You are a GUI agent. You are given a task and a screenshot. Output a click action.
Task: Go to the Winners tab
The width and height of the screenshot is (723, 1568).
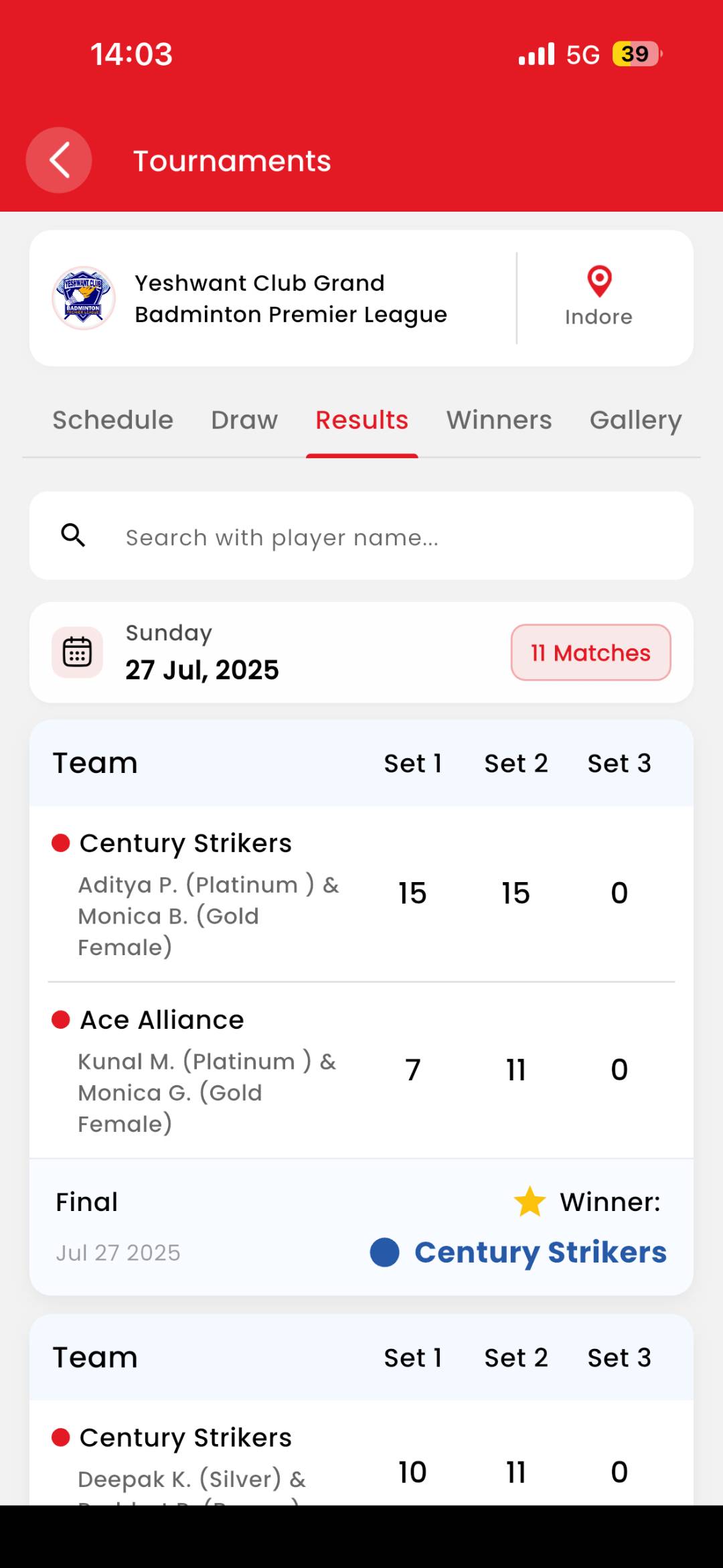pos(499,420)
